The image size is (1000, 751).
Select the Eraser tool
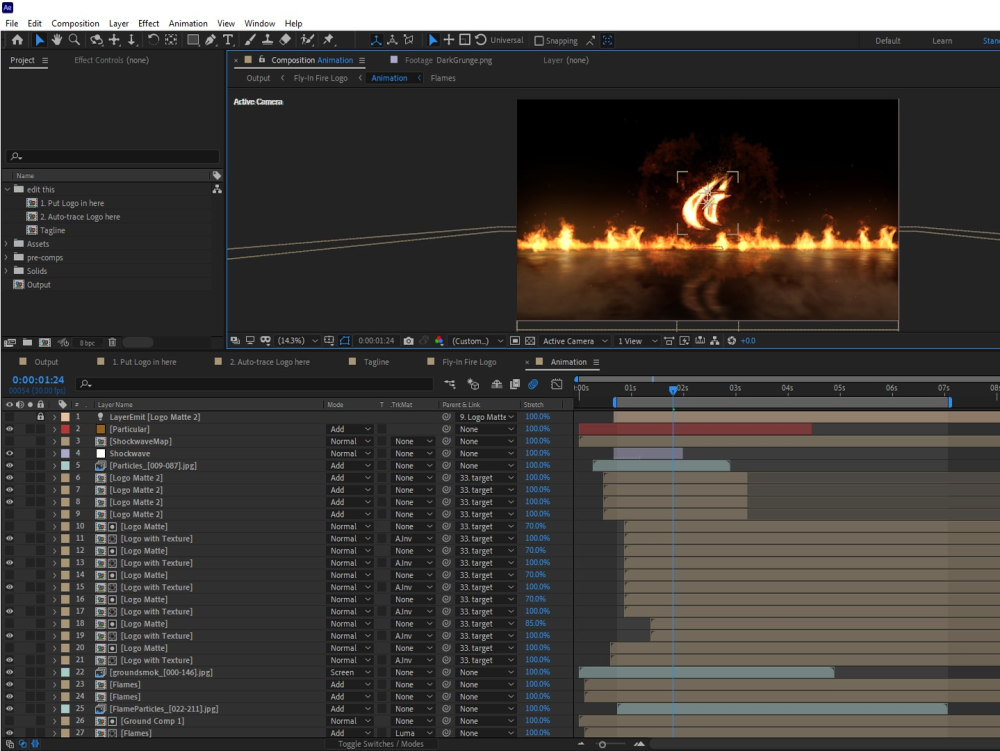[x=285, y=40]
